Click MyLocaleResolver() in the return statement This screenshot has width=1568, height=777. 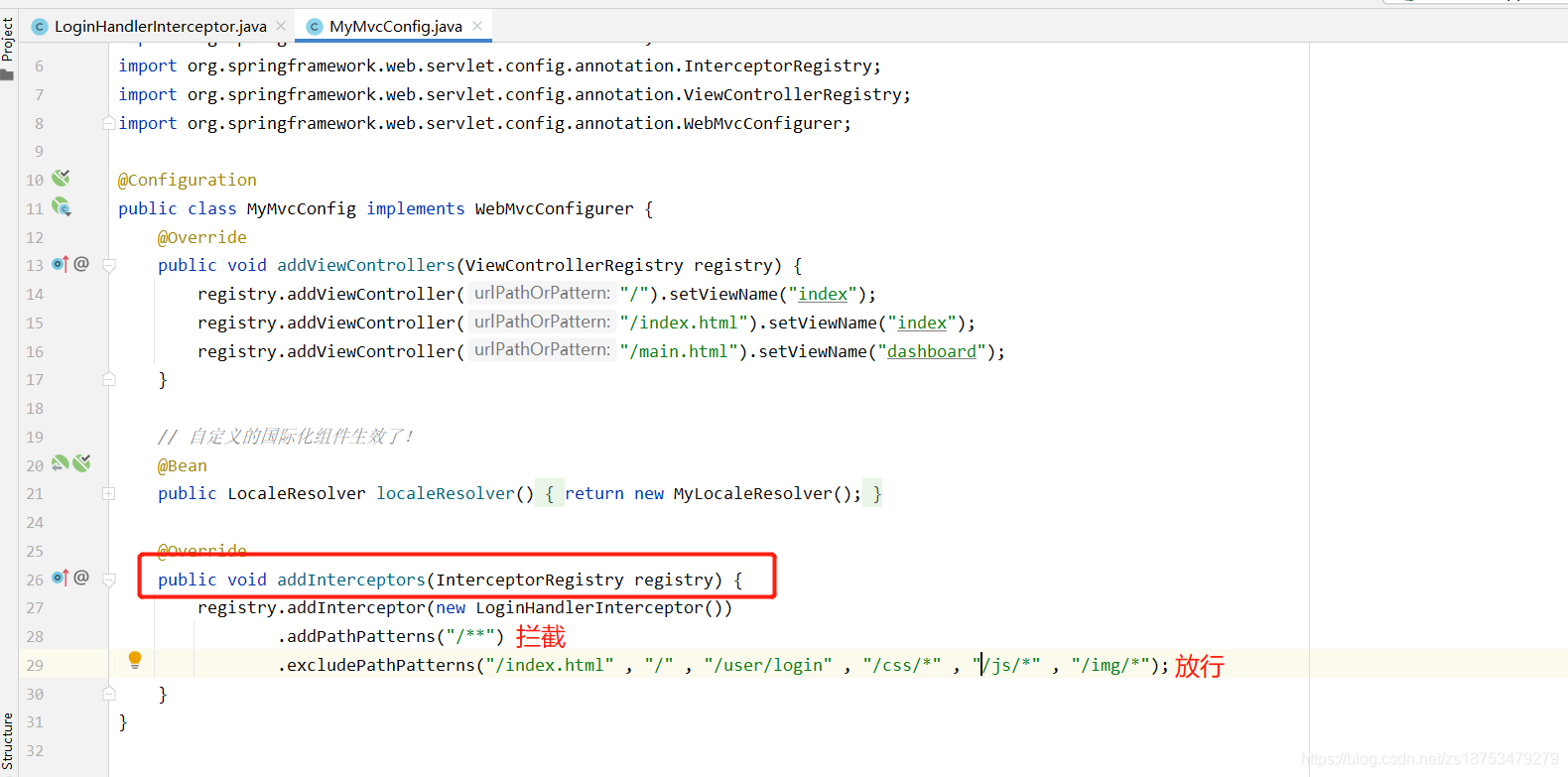pyautogui.click(x=762, y=493)
